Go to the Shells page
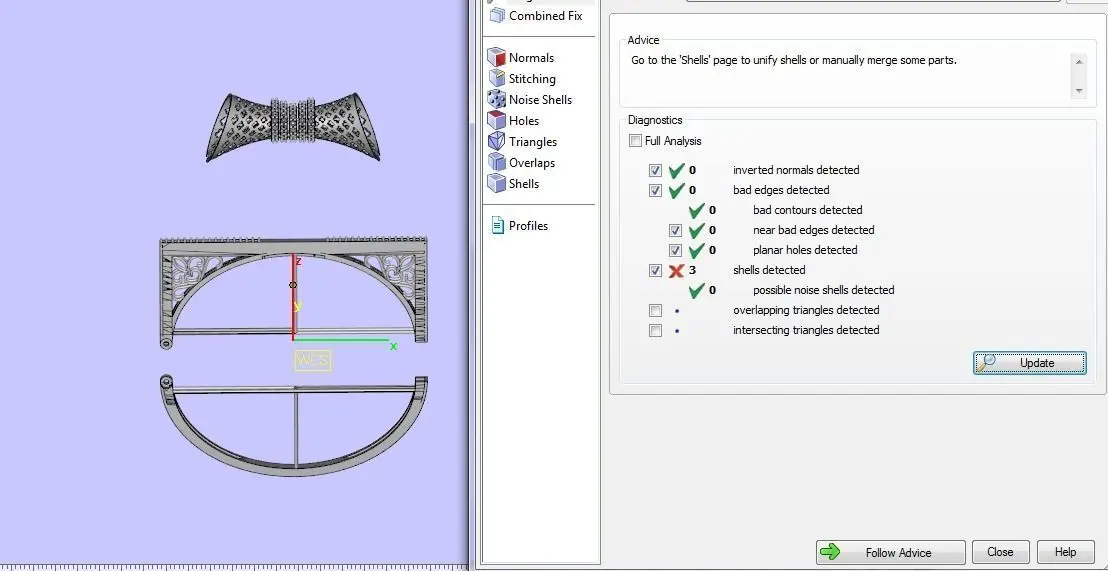Viewport: 1108px width, 571px height. coord(524,184)
